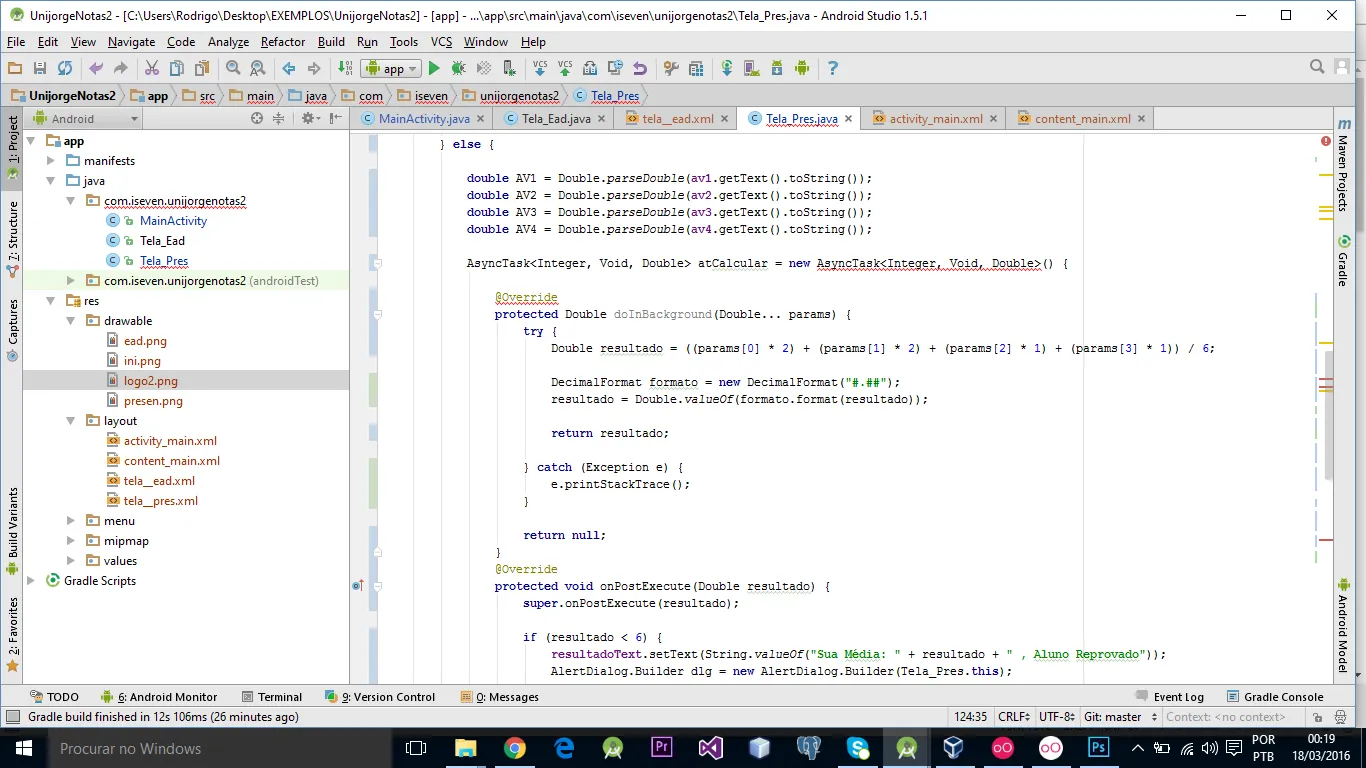This screenshot has height=768, width=1366.
Task: Open the Refactor menu
Action: 283,42
